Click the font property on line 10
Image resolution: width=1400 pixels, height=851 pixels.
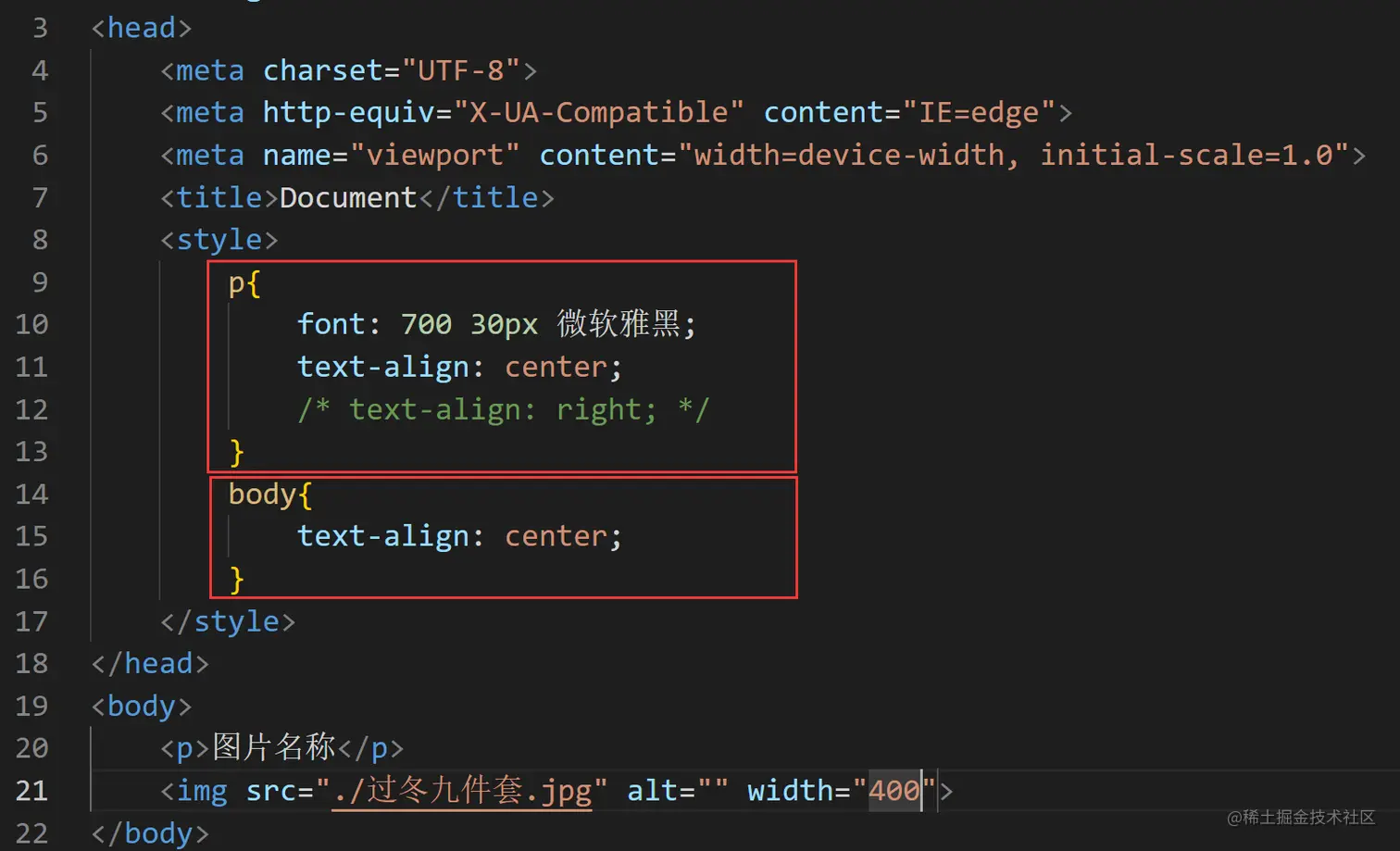pos(331,324)
